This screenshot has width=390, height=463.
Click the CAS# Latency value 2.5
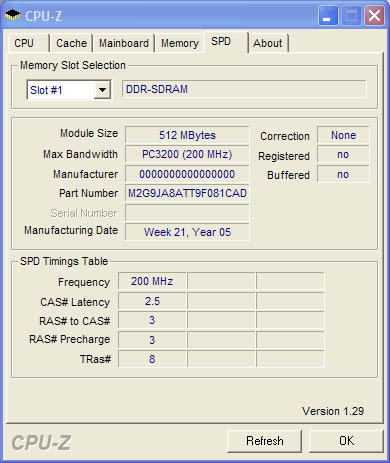[152, 301]
